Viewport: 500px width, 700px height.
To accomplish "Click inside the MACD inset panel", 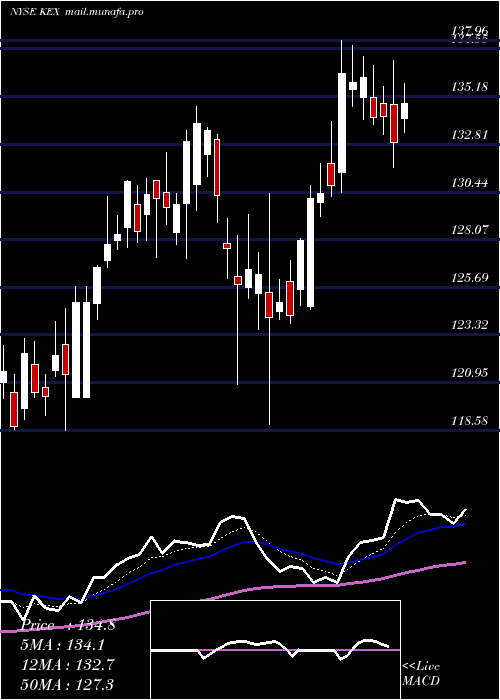I will (275, 650).
